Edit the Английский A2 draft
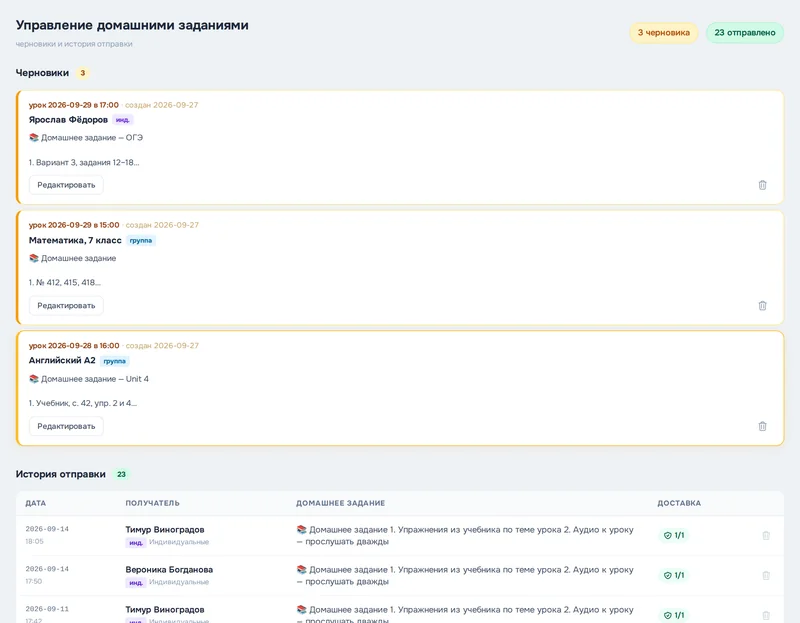The image size is (800, 623). tap(66, 426)
